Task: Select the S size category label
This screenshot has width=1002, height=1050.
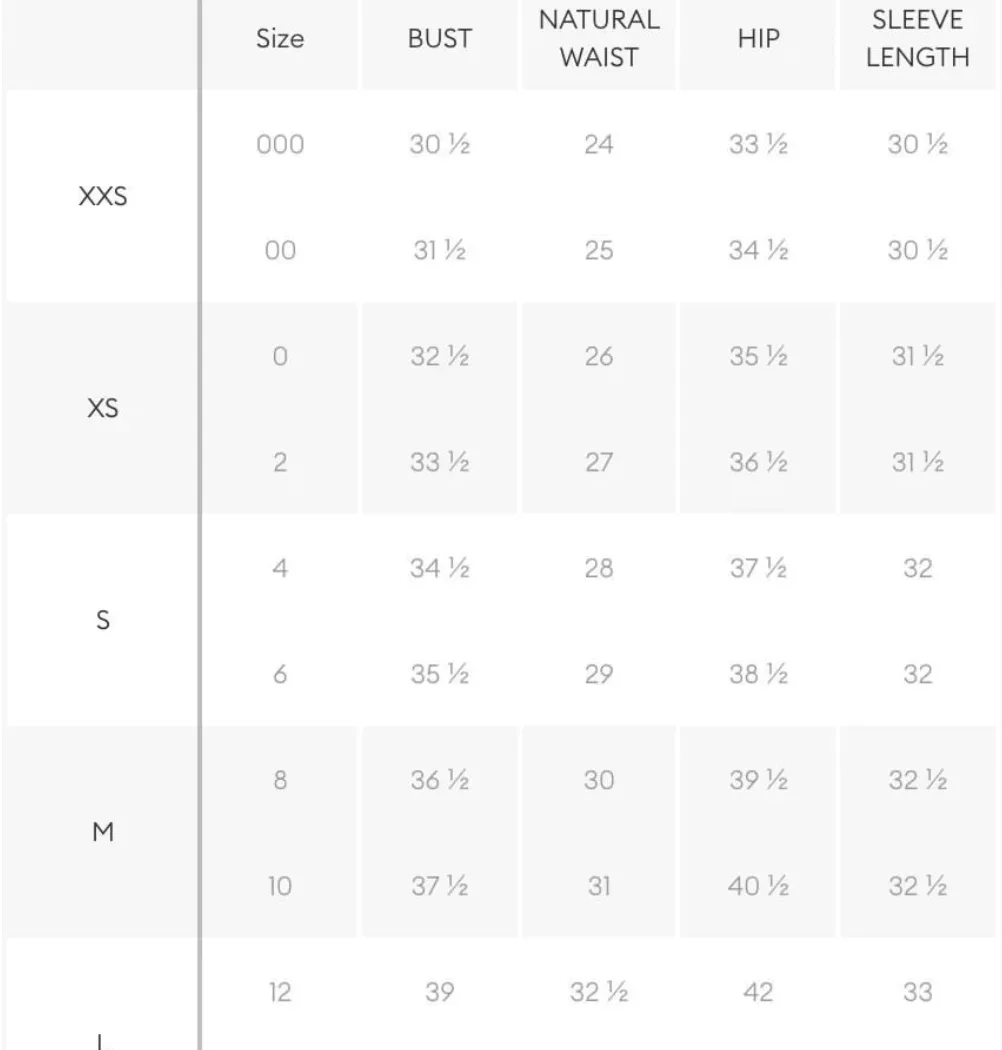Action: pos(102,620)
